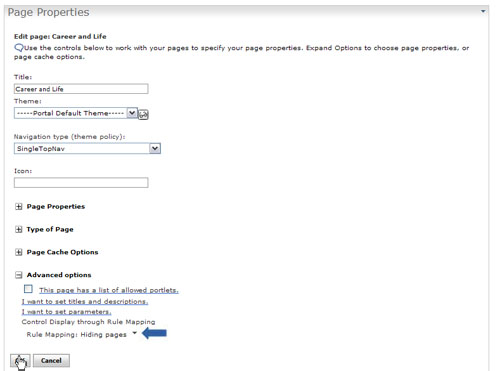Screen dimensions: 500x371
Task: Click the Advanced options section label
Action: (x=59, y=275)
